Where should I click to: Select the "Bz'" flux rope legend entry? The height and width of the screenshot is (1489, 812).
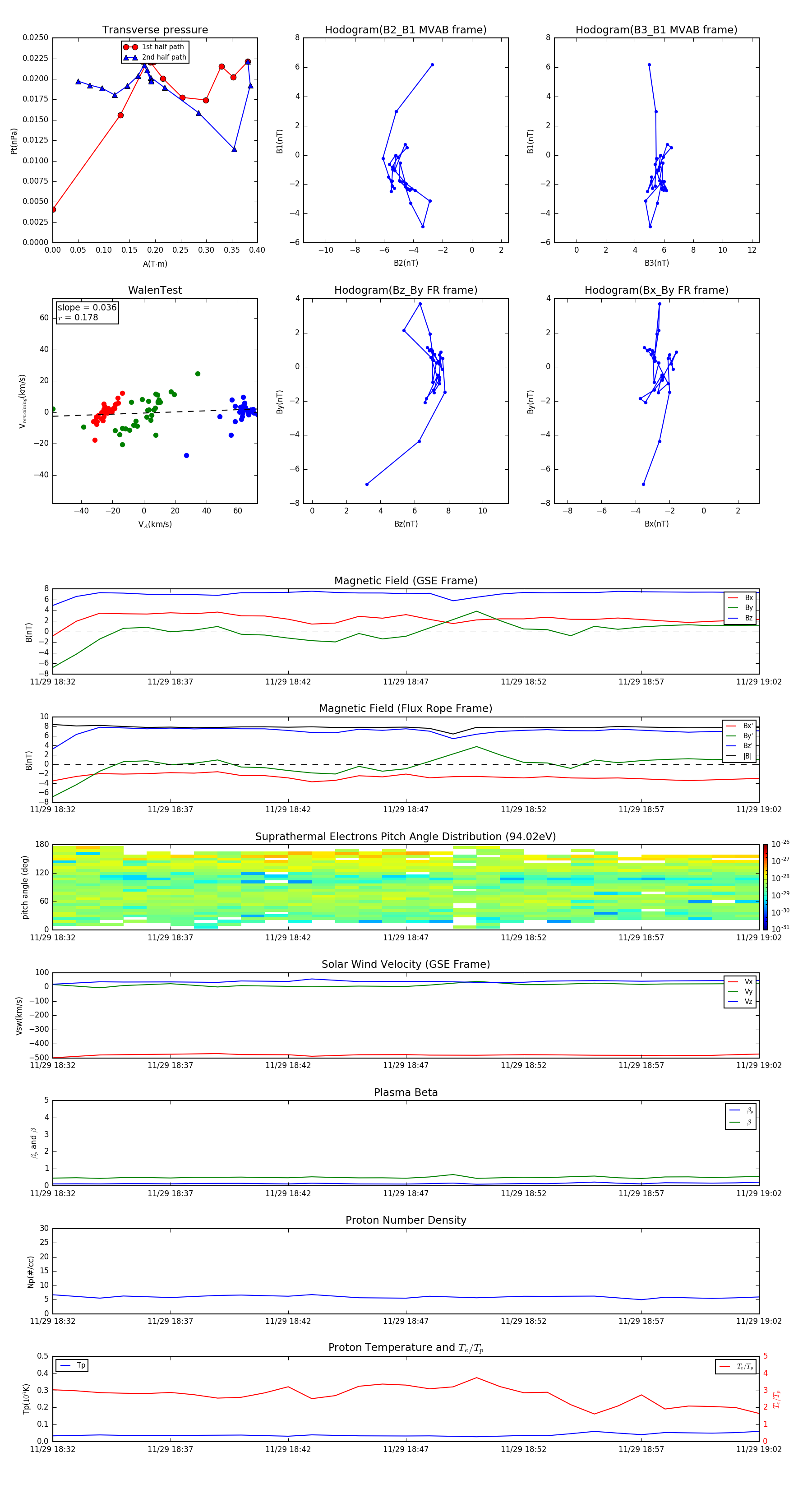[740, 746]
